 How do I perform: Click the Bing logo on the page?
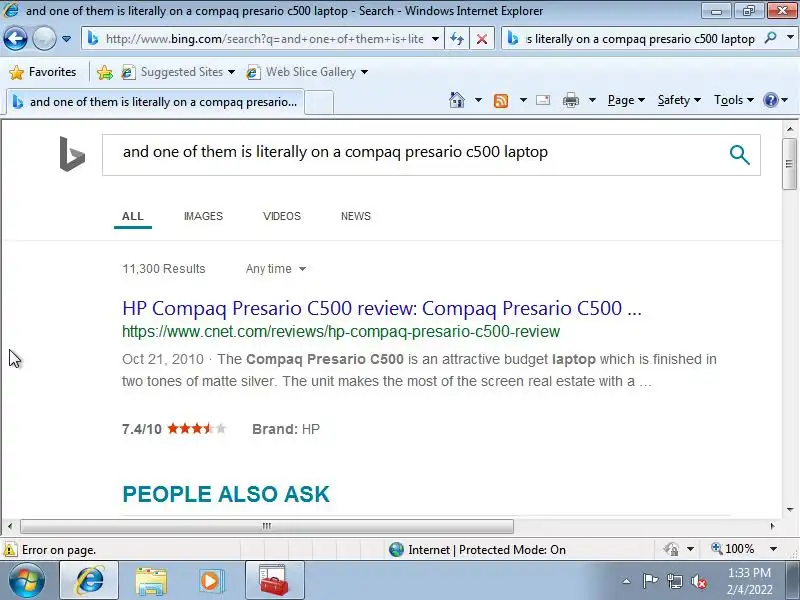[72, 154]
